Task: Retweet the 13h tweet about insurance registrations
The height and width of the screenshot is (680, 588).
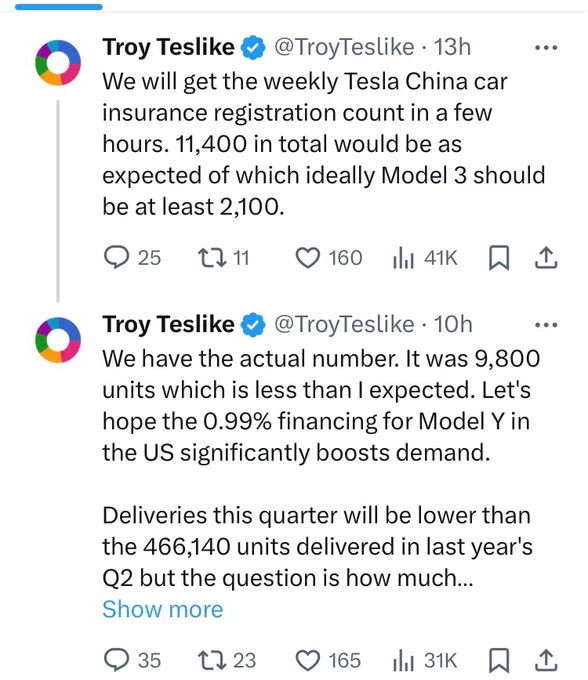Action: (x=212, y=258)
